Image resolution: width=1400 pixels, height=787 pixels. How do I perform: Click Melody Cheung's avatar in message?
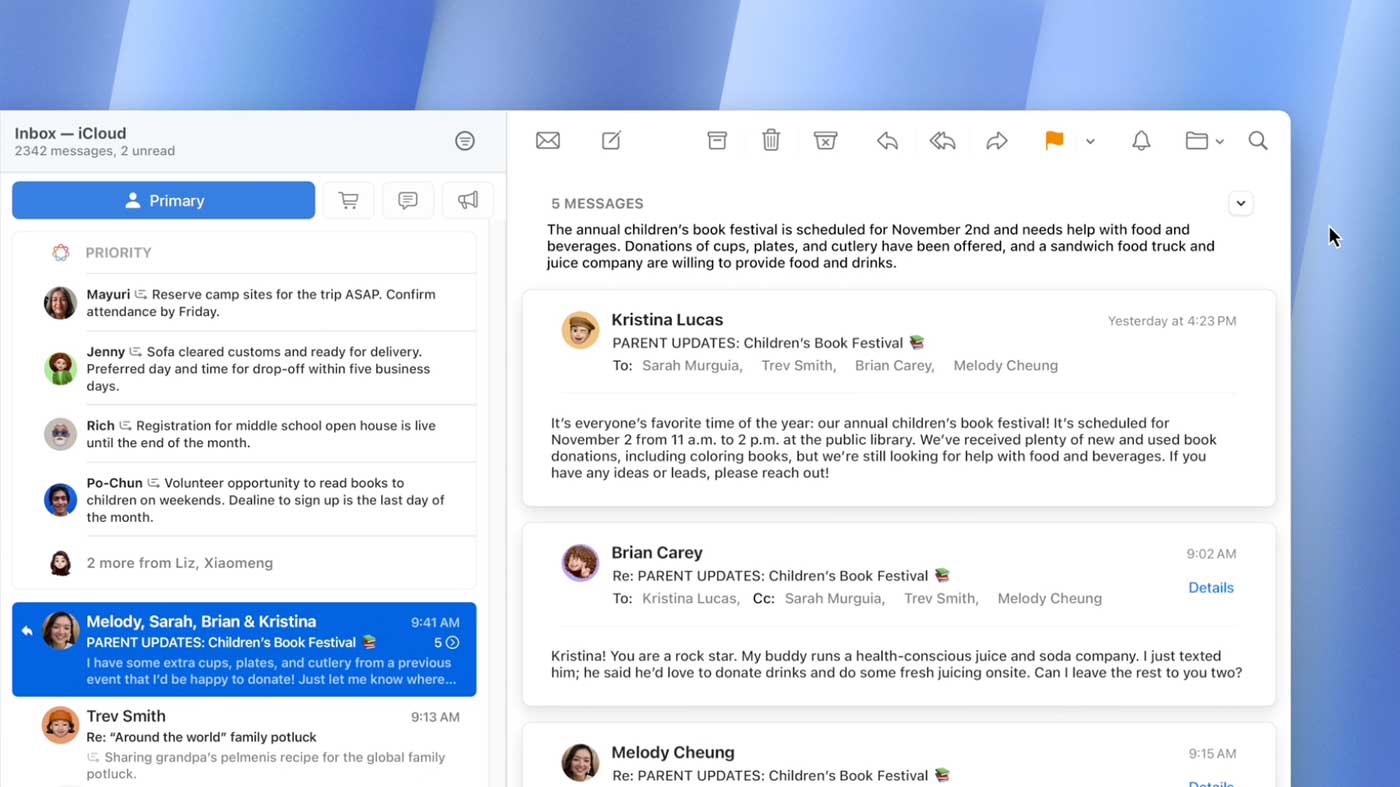pos(580,763)
